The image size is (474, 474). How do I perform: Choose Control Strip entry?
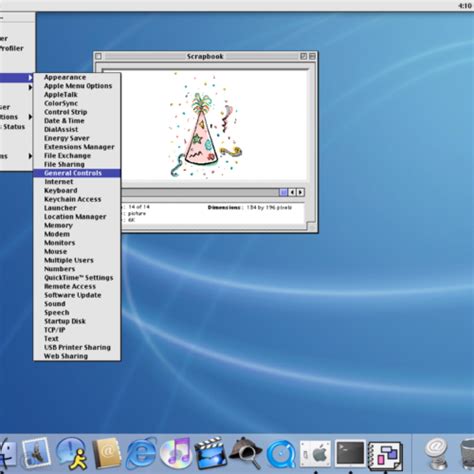click(77, 112)
